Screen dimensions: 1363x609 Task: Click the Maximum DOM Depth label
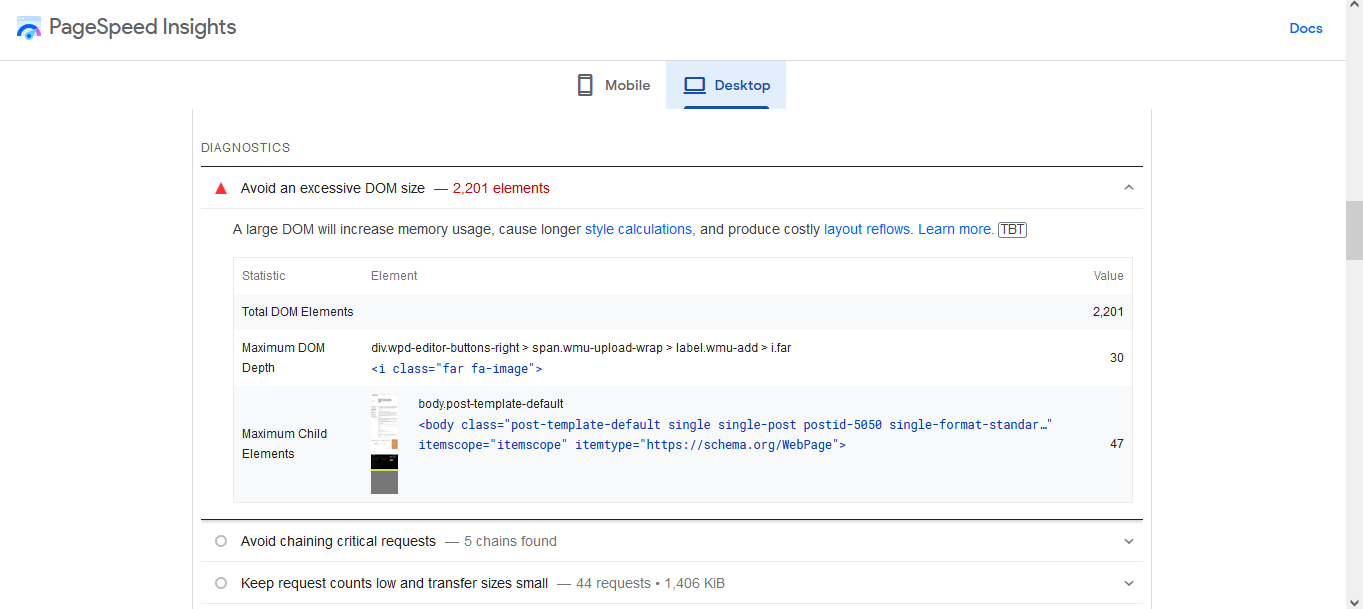pyautogui.click(x=284, y=358)
